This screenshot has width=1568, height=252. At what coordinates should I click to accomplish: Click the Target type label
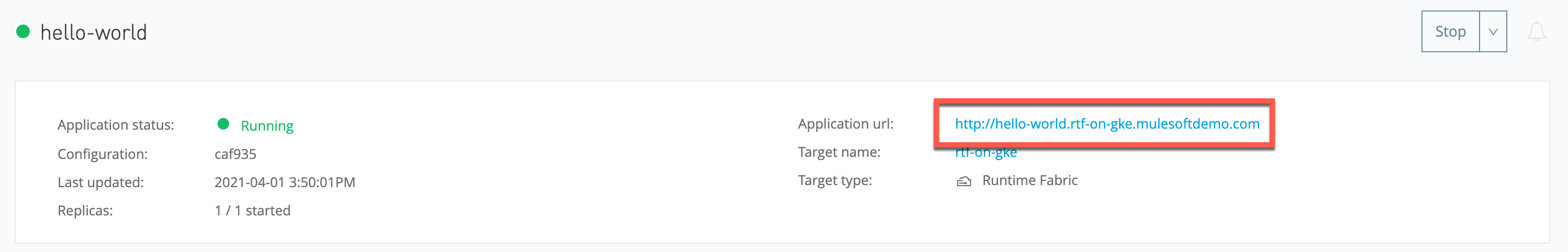click(835, 181)
